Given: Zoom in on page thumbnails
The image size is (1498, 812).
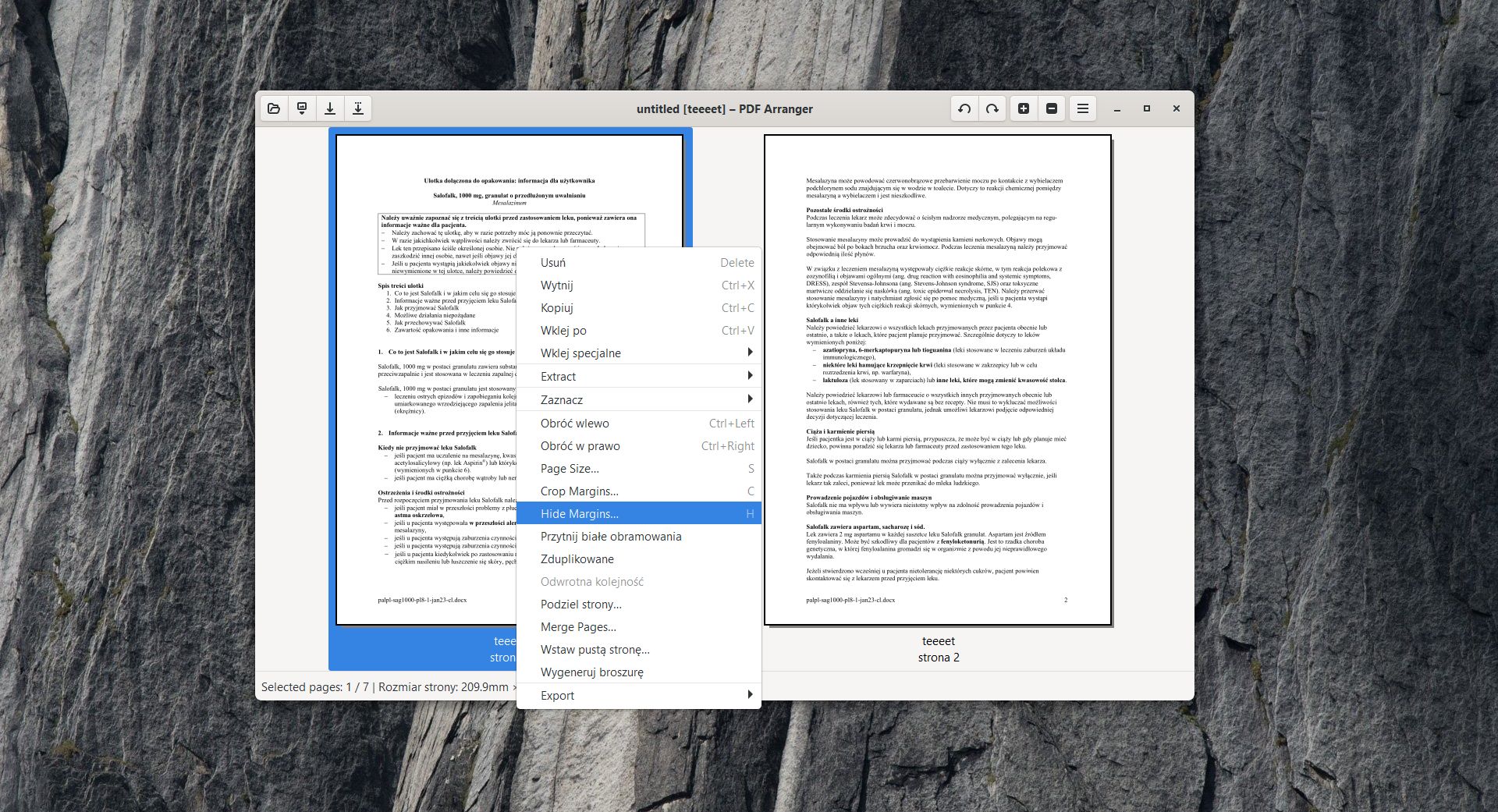Looking at the screenshot, I should click(1024, 108).
